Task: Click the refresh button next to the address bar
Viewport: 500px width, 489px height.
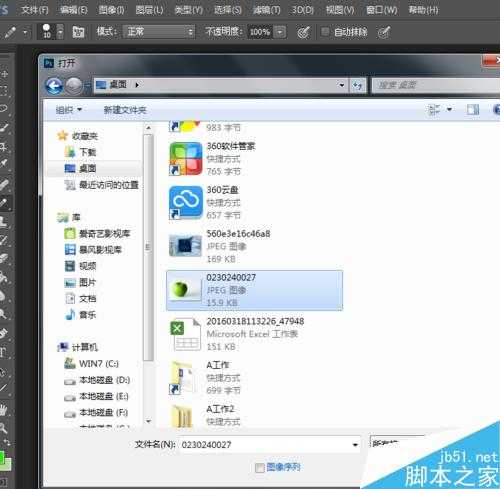Action: coord(357,85)
